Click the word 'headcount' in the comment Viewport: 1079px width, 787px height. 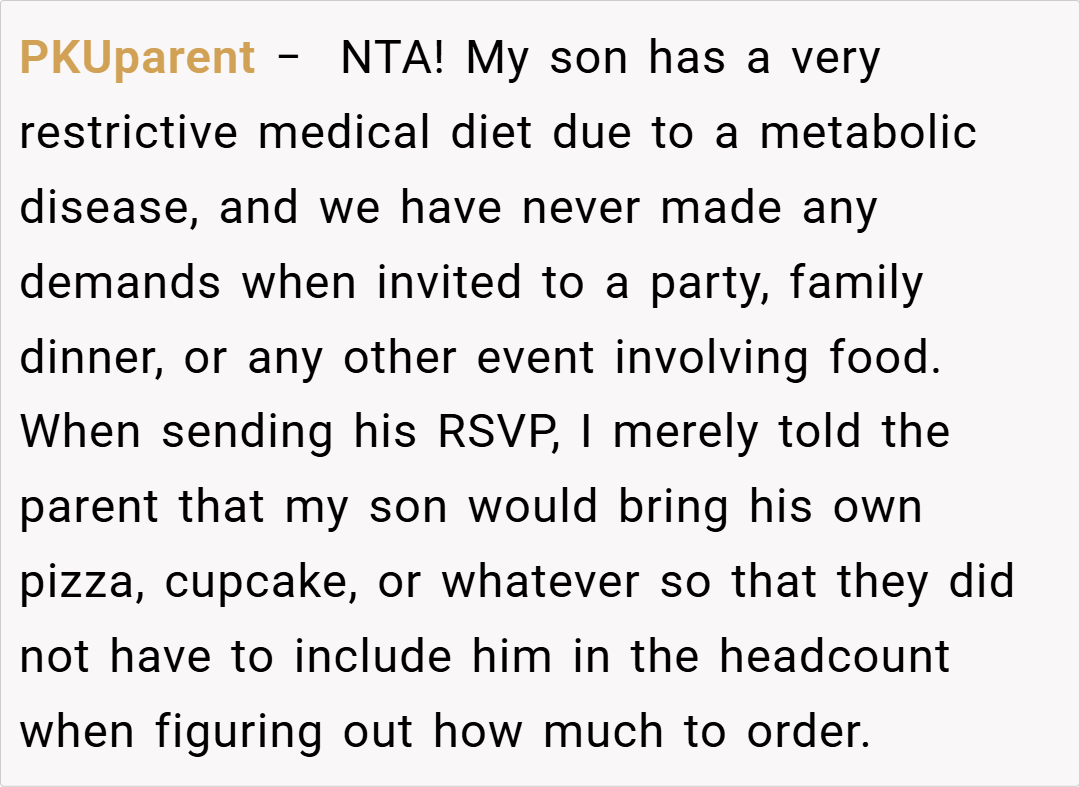[835, 657]
